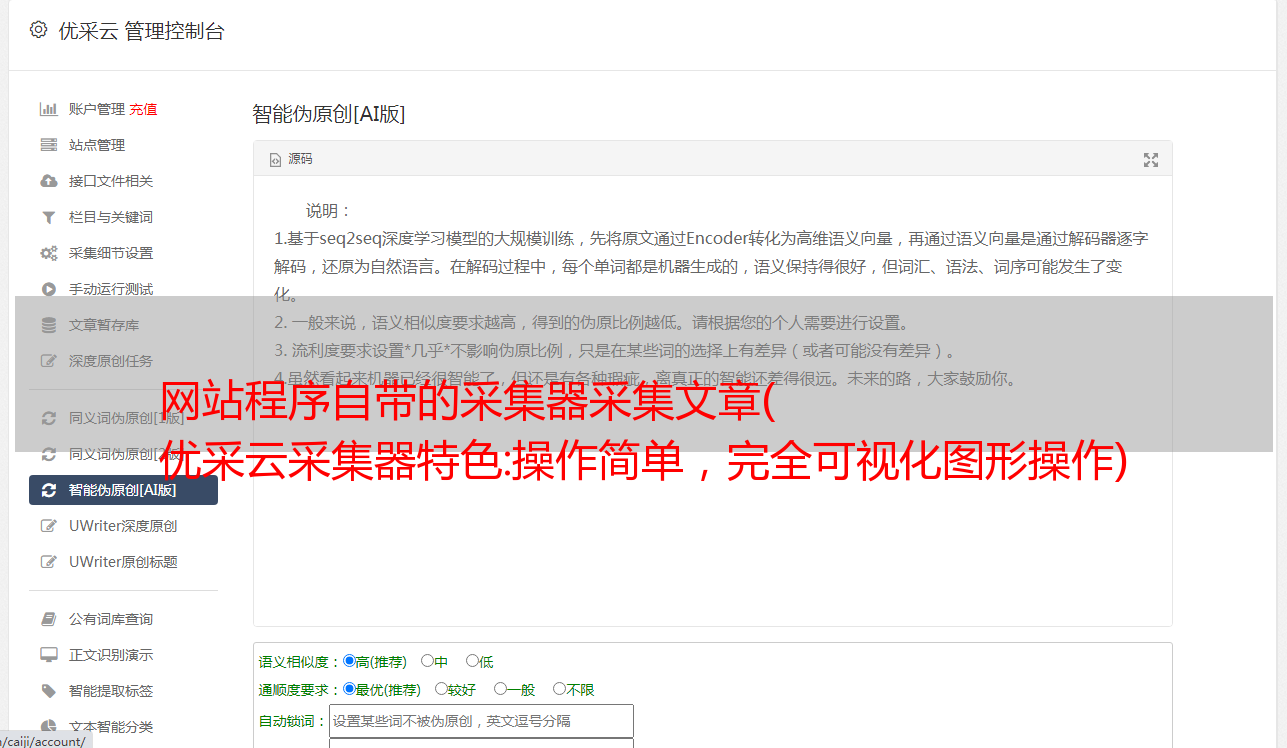Click the 栏目与关键词 filter icon

click(x=48, y=217)
